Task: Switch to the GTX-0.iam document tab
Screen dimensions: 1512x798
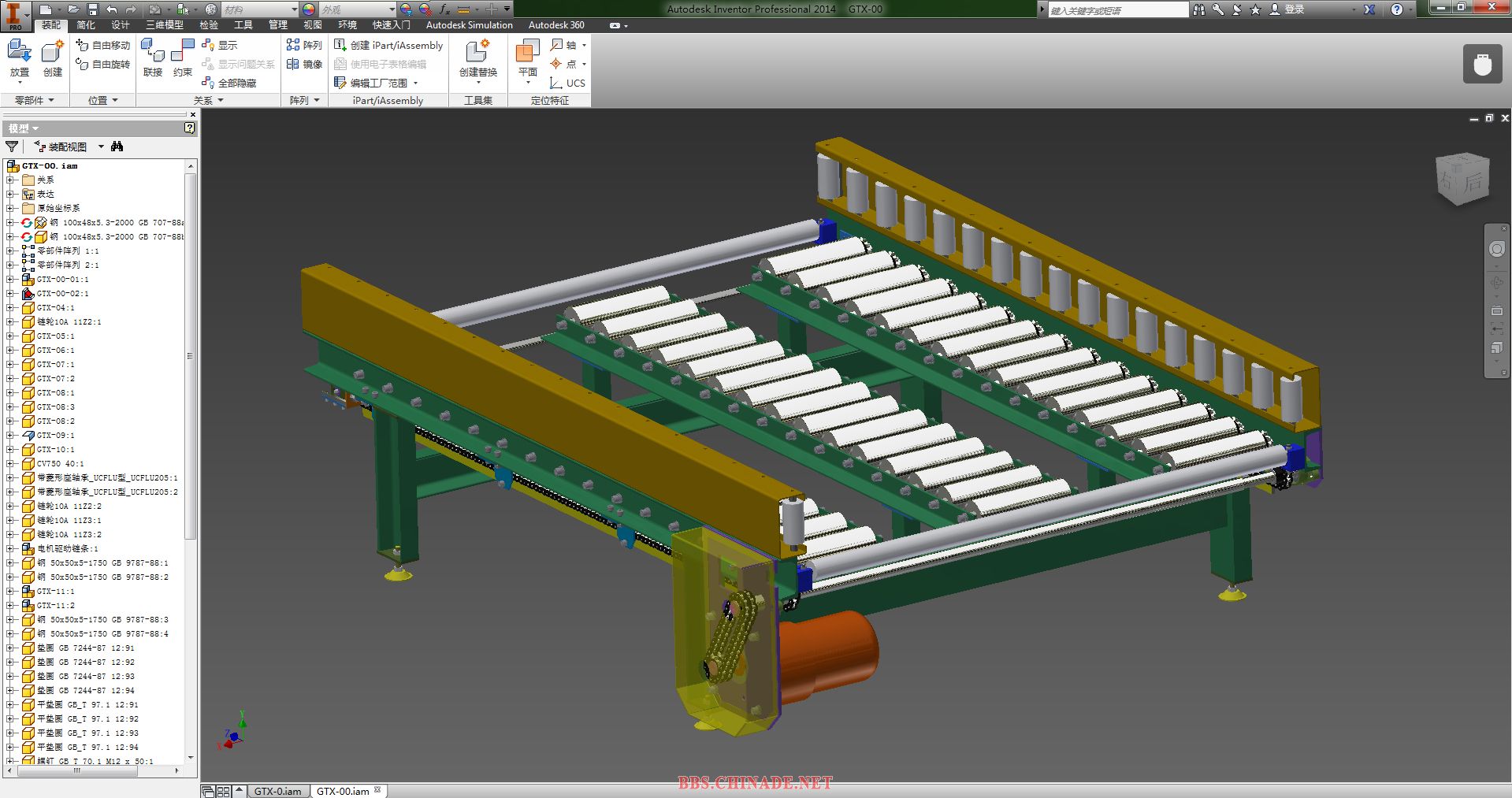Action: tap(277, 791)
